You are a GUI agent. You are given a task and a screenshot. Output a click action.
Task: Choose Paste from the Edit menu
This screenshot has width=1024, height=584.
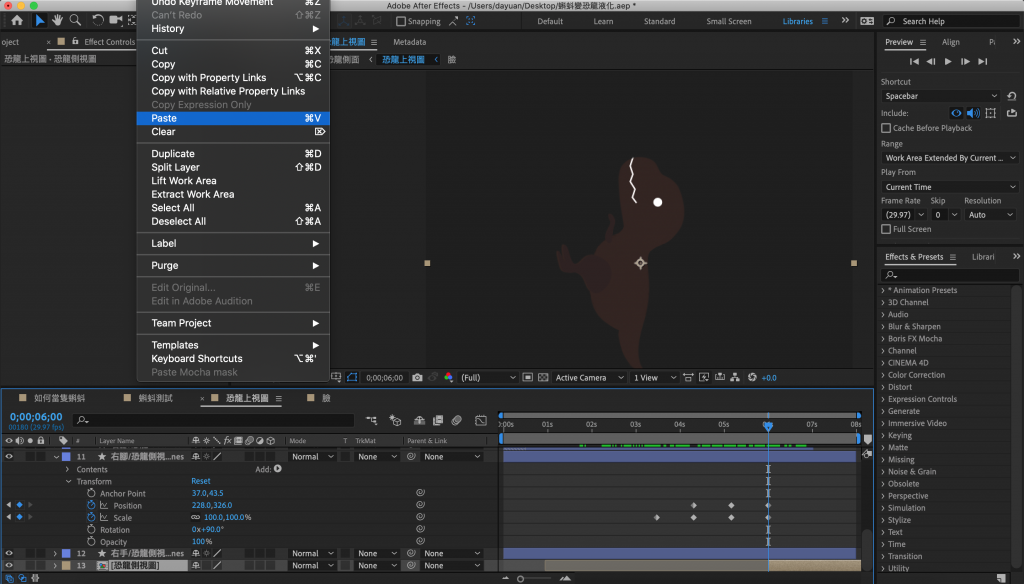pos(233,118)
